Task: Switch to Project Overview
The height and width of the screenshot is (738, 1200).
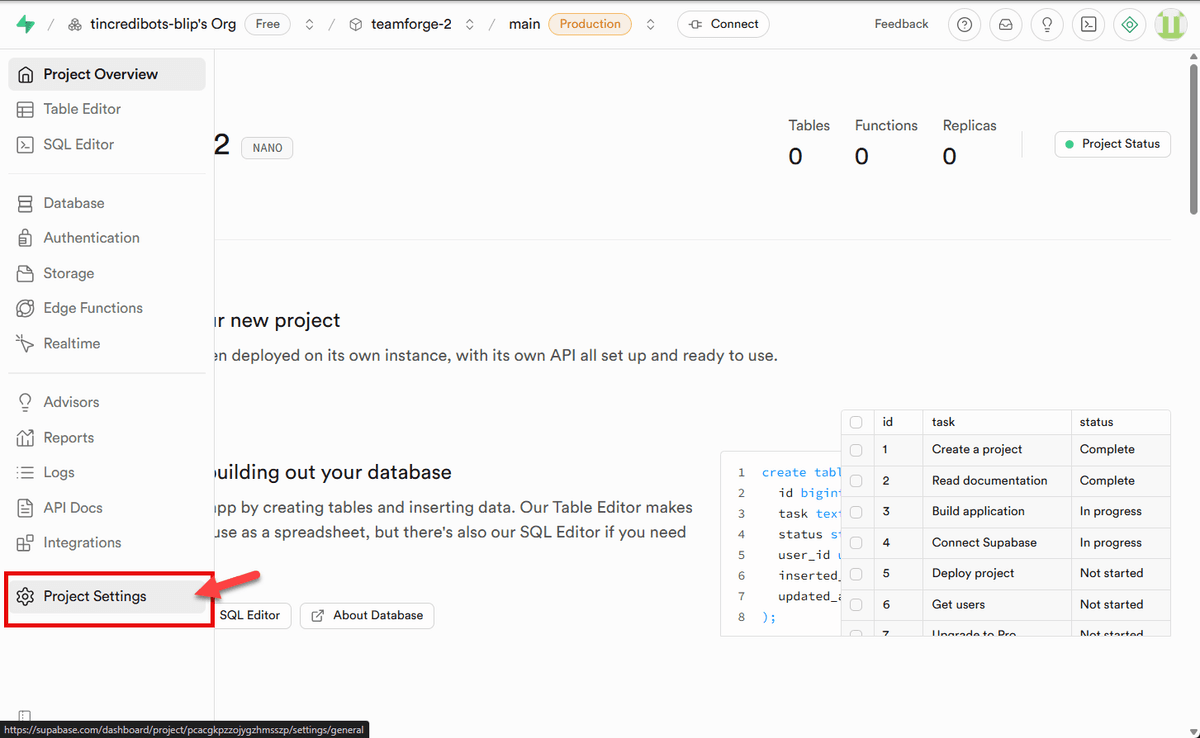Action: point(100,73)
